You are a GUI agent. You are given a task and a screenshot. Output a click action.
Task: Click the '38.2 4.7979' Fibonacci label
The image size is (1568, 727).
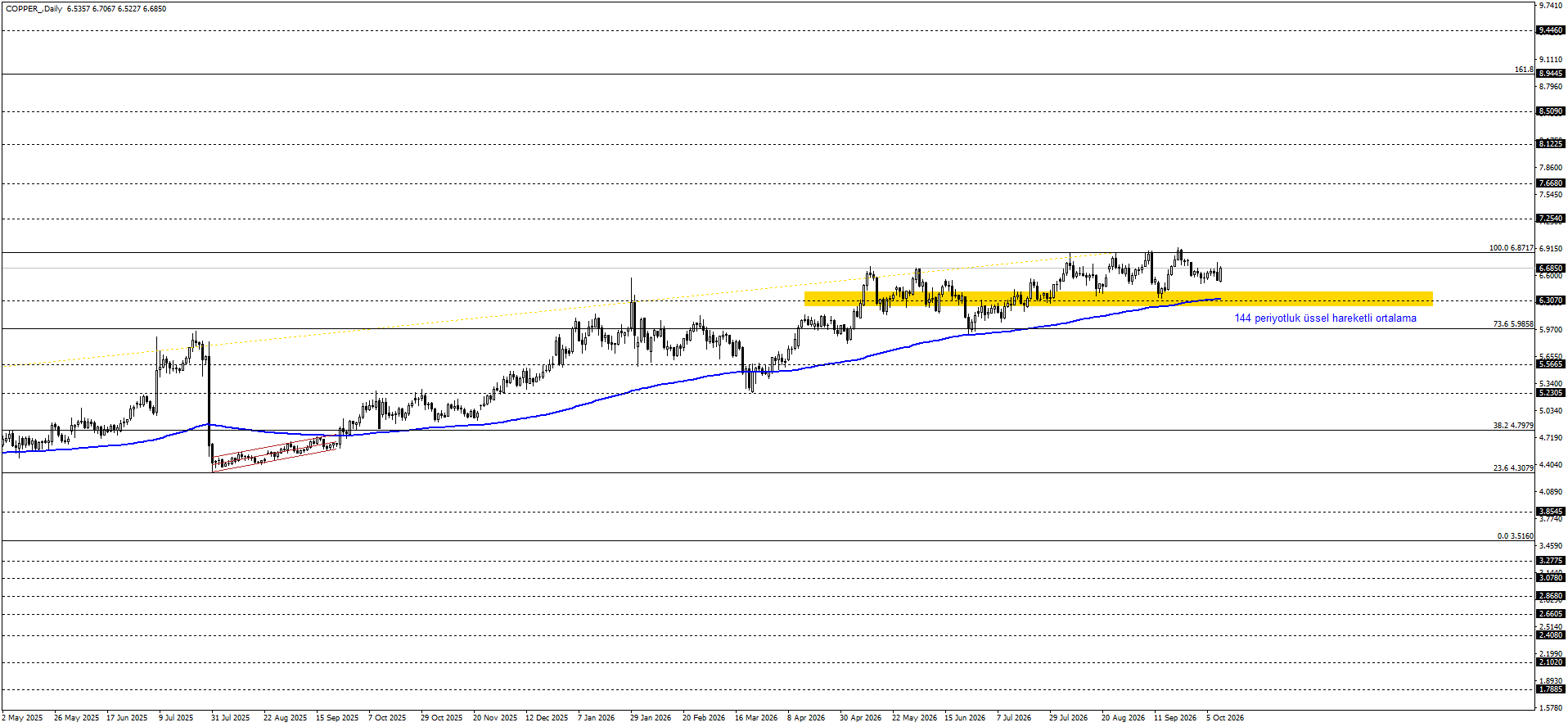[x=1513, y=426]
